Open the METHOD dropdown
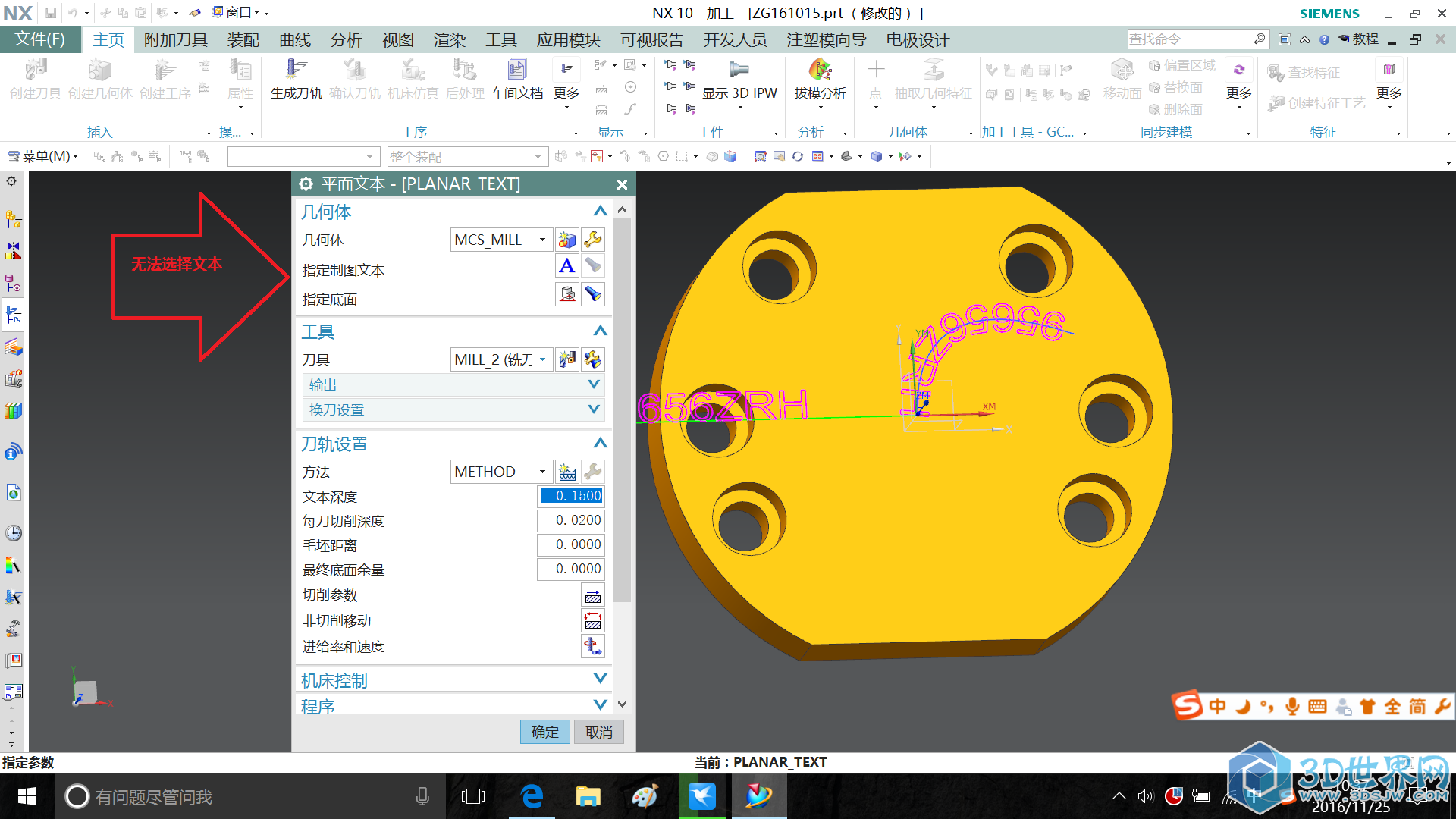Viewport: 1456px width, 819px height. (x=542, y=472)
